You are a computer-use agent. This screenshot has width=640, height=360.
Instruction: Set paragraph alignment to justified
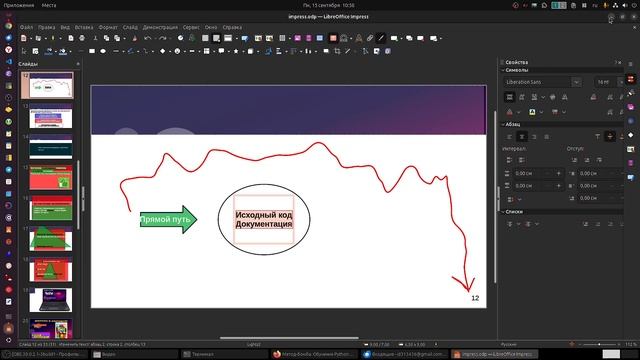(x=547, y=137)
